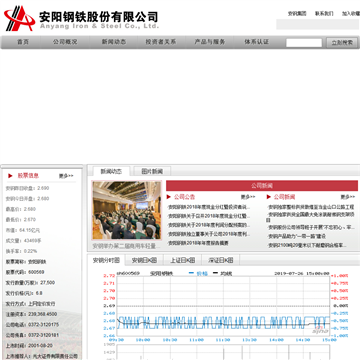Click company fax 0372-3120181

click(43, 335)
